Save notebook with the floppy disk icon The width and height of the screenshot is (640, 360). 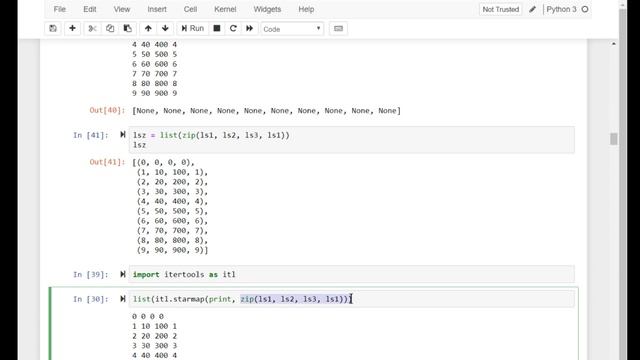(53, 29)
